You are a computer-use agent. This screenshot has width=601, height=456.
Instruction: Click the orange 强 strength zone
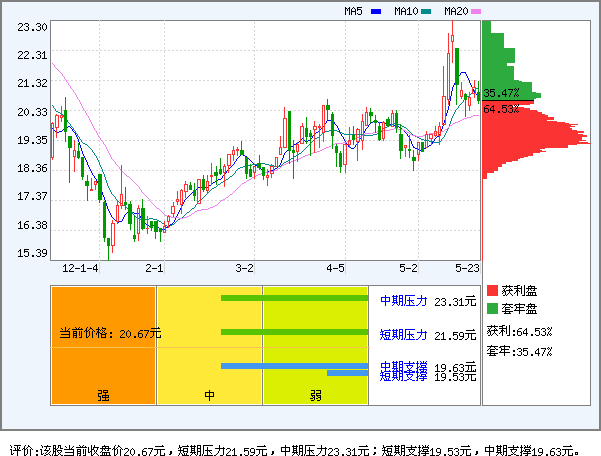103,345
